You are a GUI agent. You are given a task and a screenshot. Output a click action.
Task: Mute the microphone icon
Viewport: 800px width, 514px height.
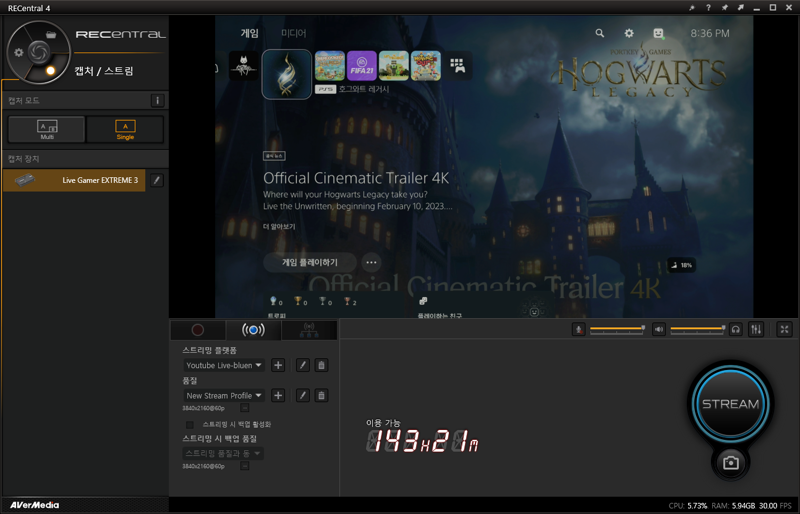point(579,329)
